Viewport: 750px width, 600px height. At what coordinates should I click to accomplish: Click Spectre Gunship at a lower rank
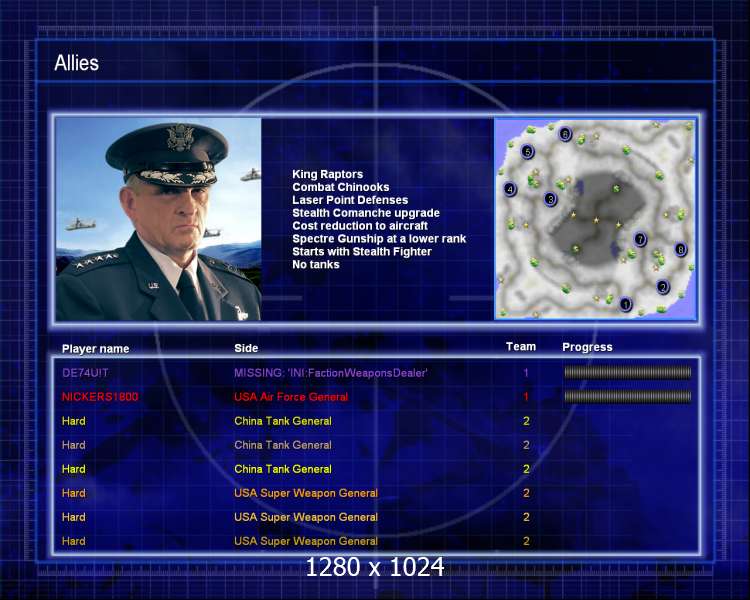point(379,239)
